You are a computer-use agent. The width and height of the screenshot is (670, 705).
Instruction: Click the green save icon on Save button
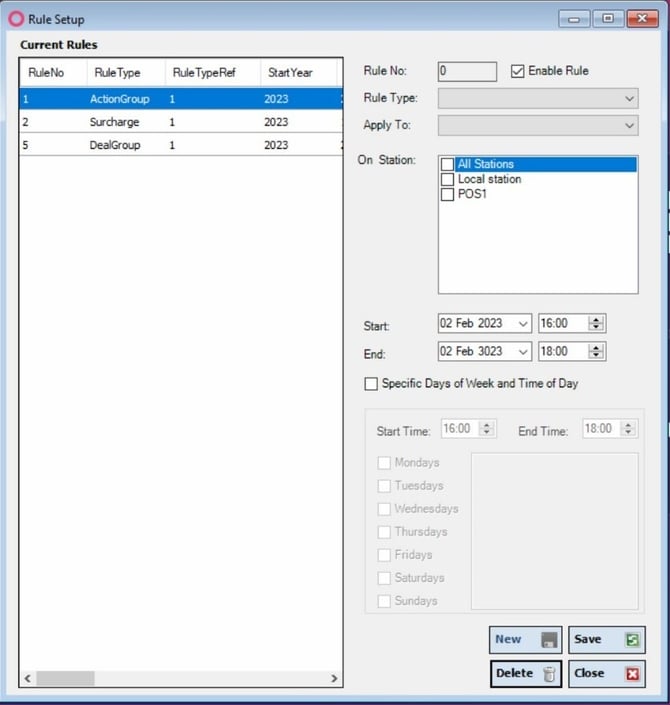632,639
